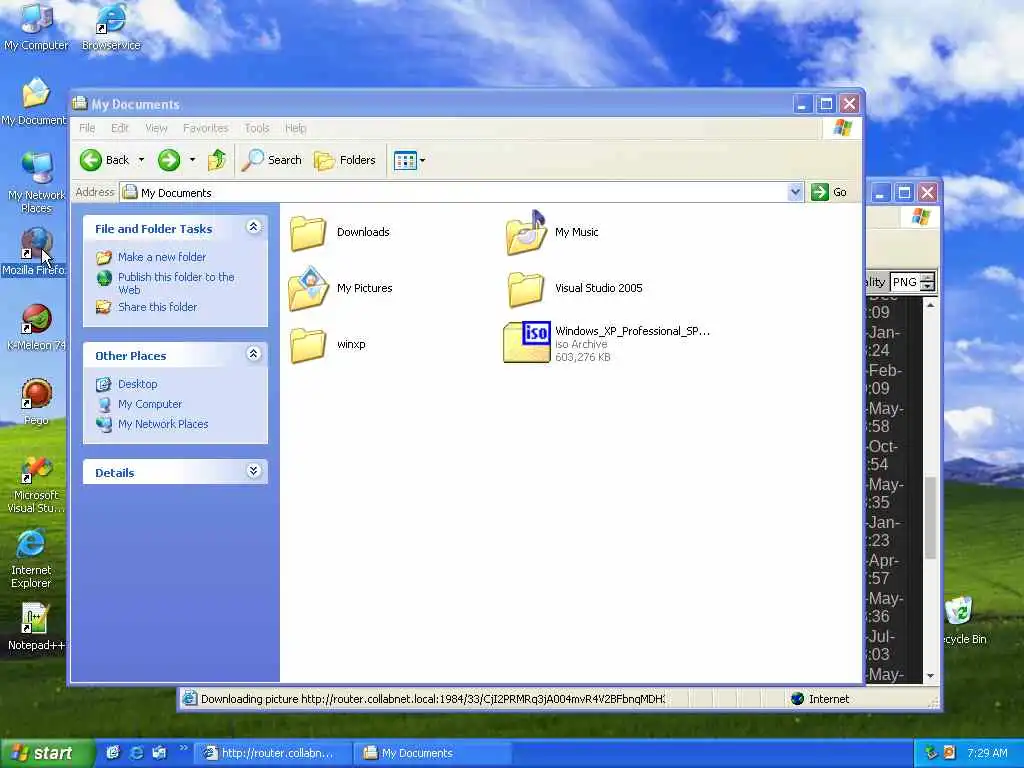
Task: Click the green Forward arrow button
Action: [169, 160]
